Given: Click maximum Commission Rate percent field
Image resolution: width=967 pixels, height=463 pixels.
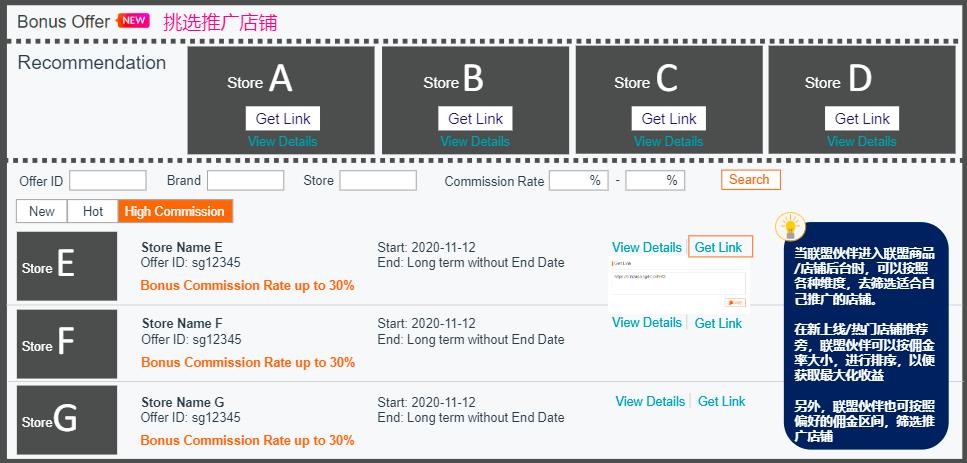Looking at the screenshot, I should click(x=655, y=181).
